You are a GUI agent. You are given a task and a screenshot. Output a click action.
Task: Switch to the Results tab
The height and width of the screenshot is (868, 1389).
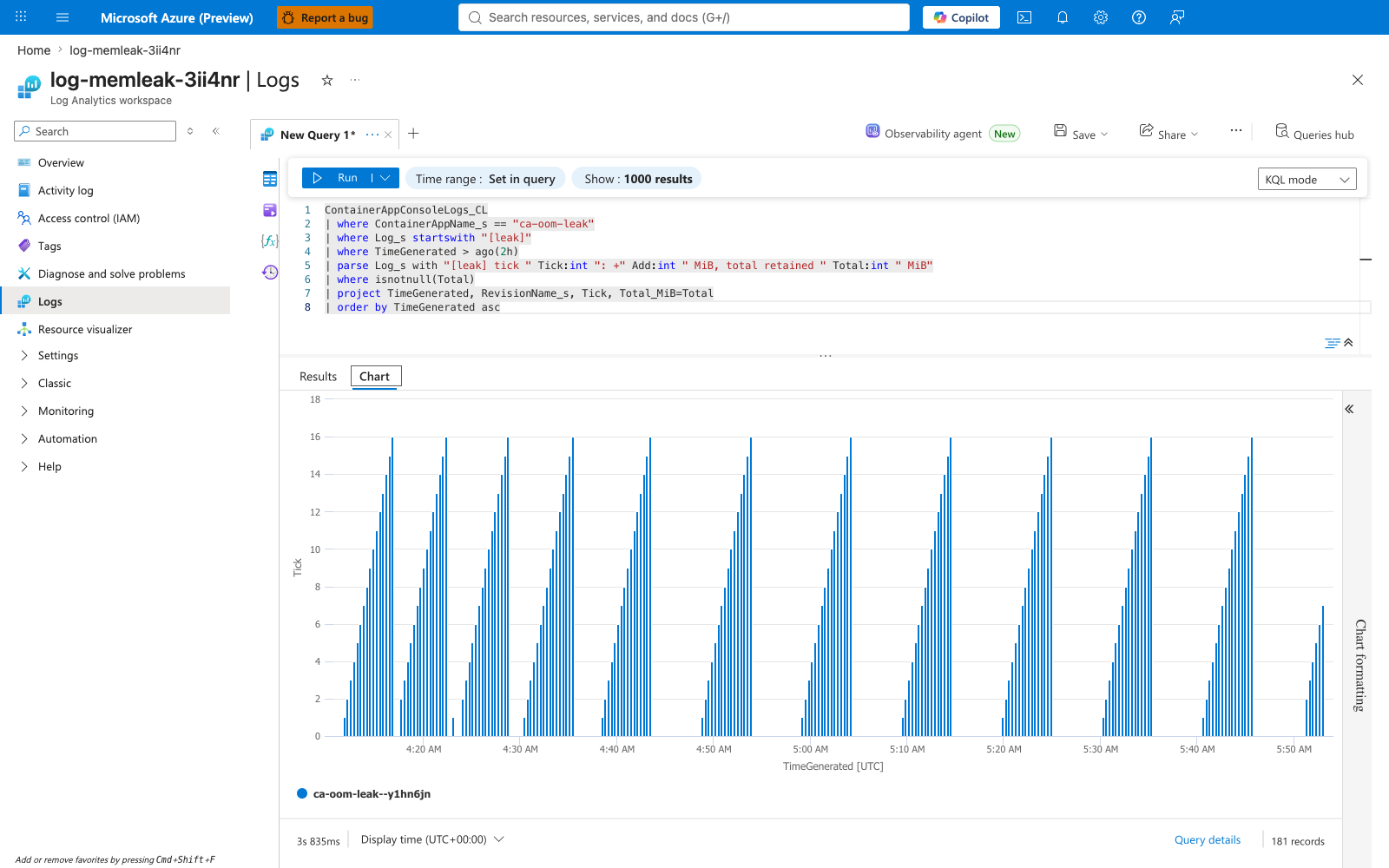[318, 377]
